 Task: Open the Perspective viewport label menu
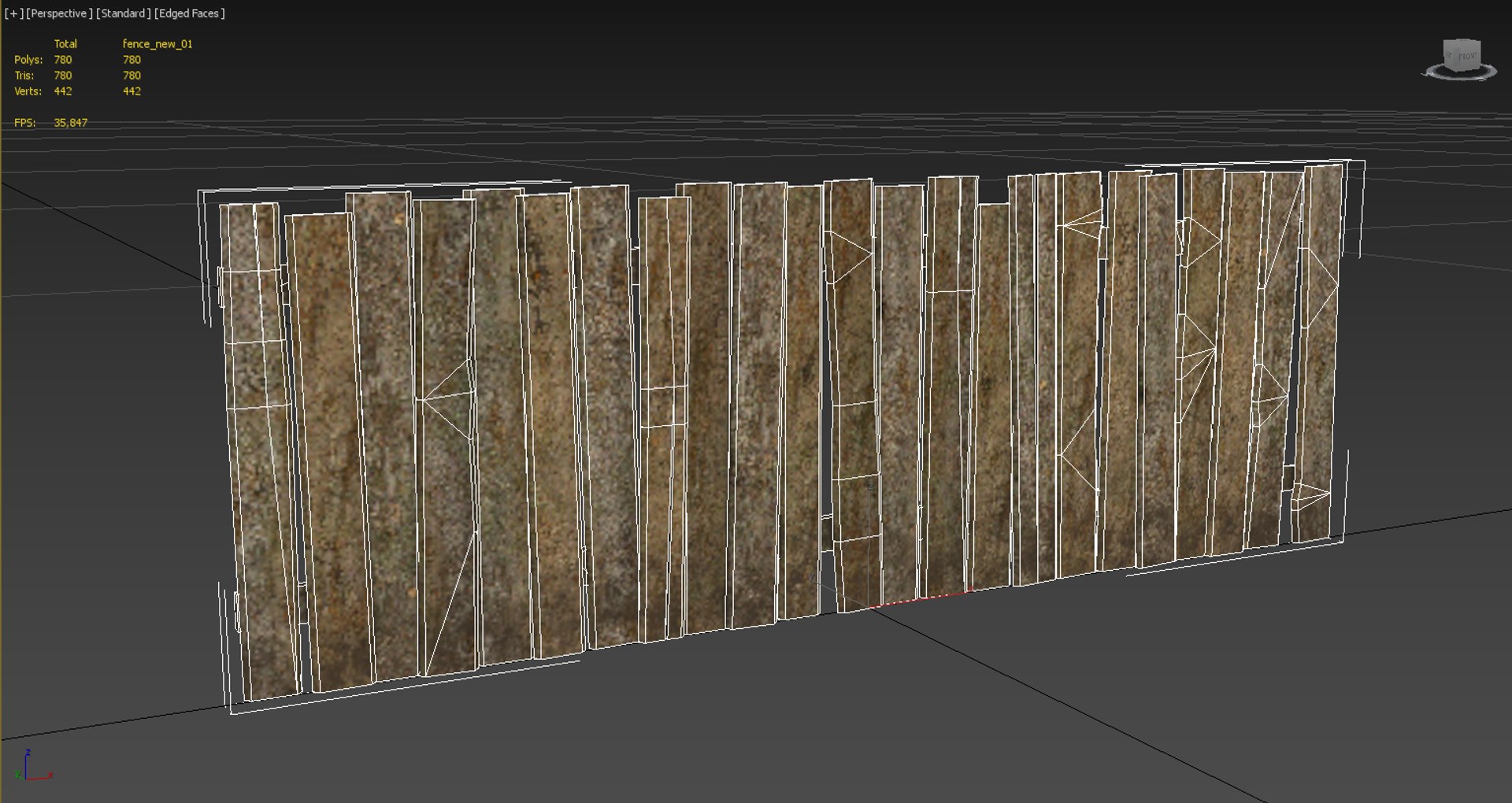coord(59,13)
